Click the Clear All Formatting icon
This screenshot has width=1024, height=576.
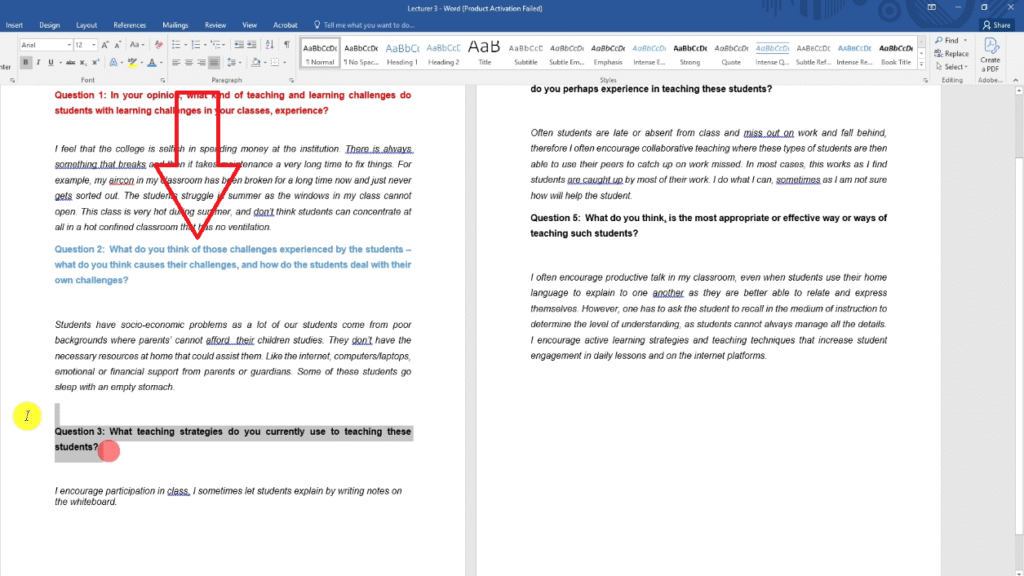coord(157,45)
